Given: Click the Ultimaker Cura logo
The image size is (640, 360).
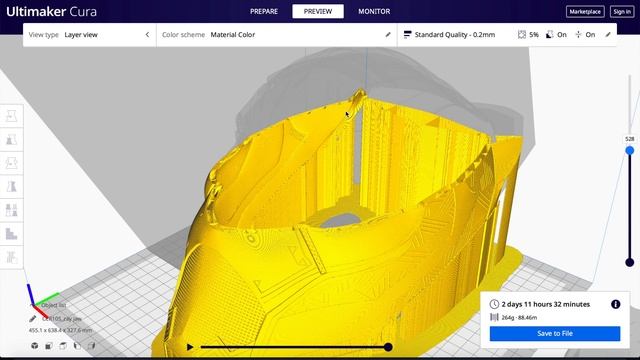Looking at the screenshot, I should click(x=51, y=11).
